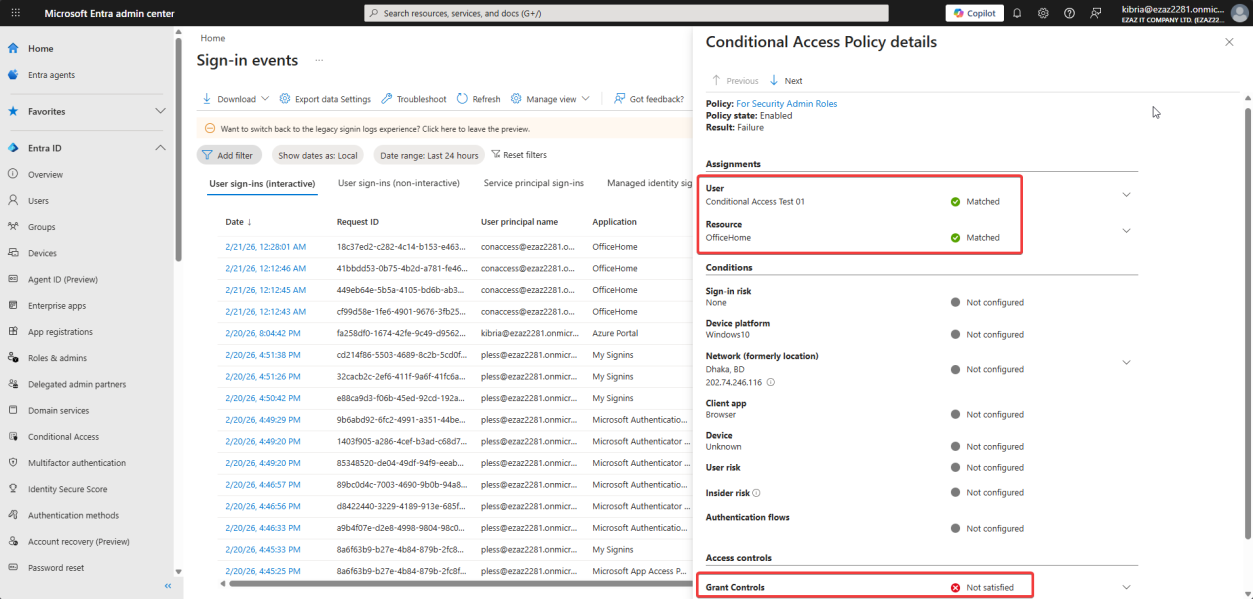This screenshot has width=1253, height=599.
Task: Collapse the sidebar with double chevron
Action: 168,586
